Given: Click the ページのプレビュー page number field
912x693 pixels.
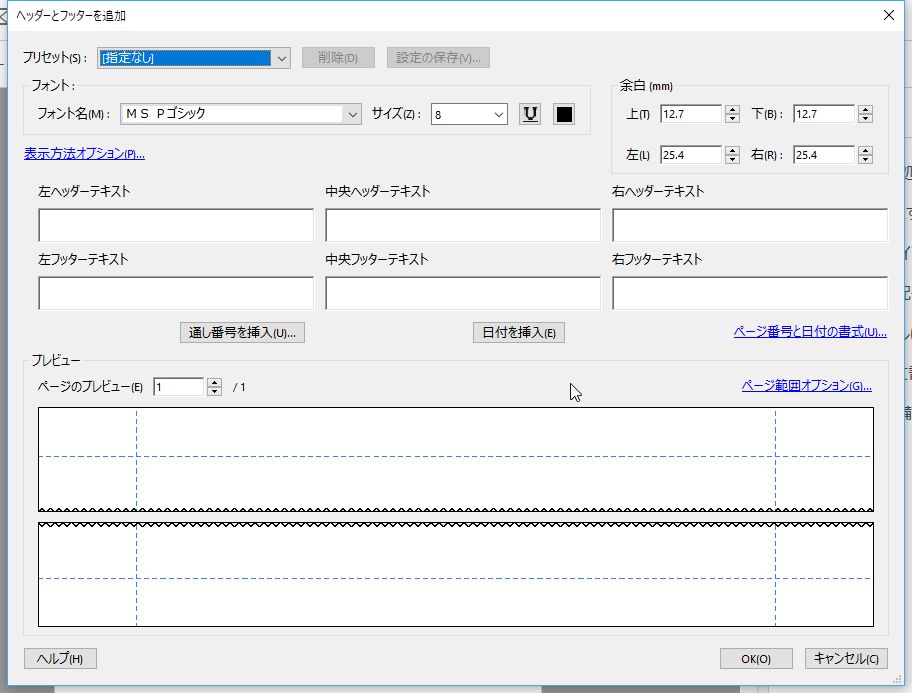Looking at the screenshot, I should 179,387.
